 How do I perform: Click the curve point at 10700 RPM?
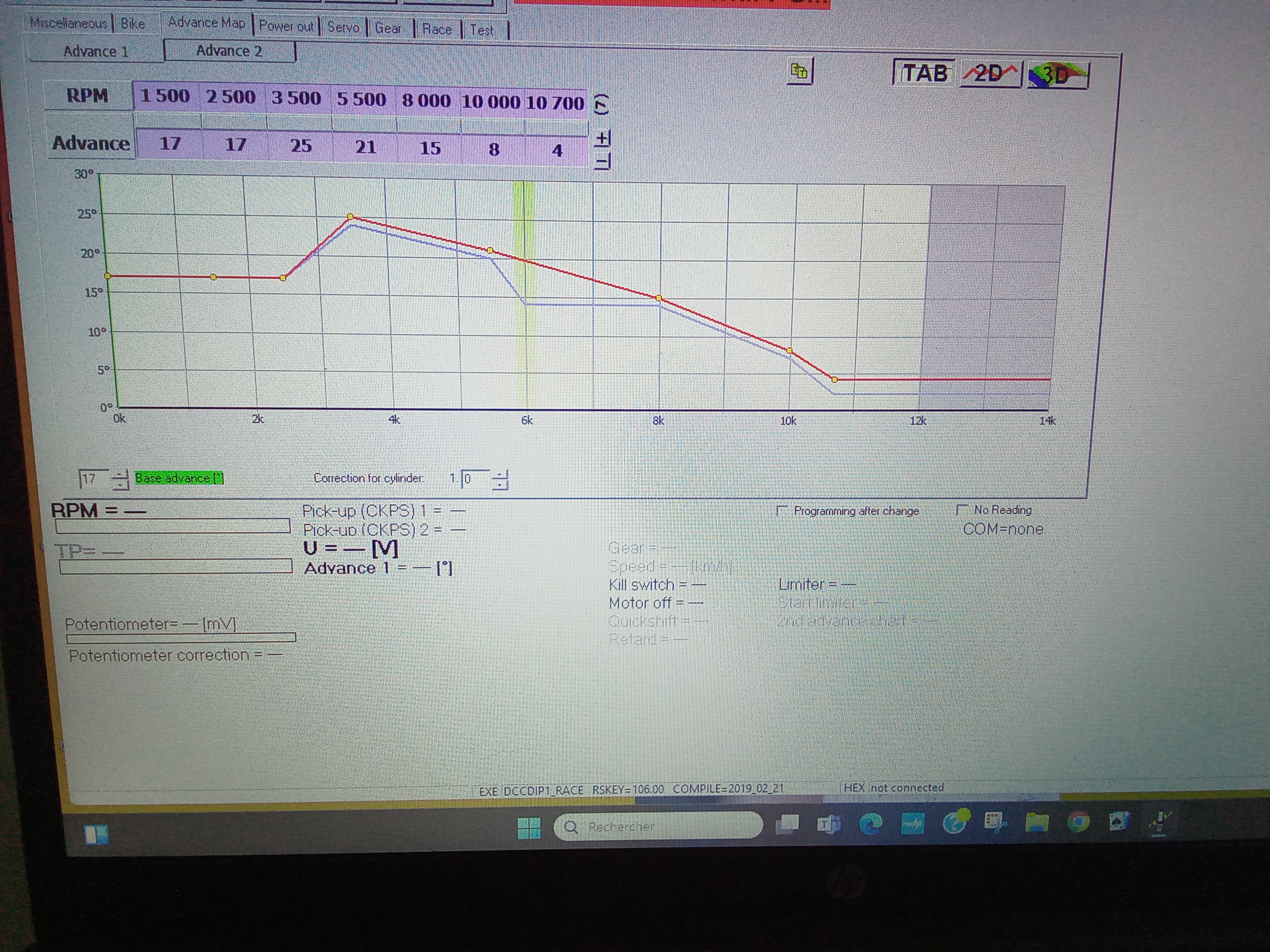click(834, 379)
